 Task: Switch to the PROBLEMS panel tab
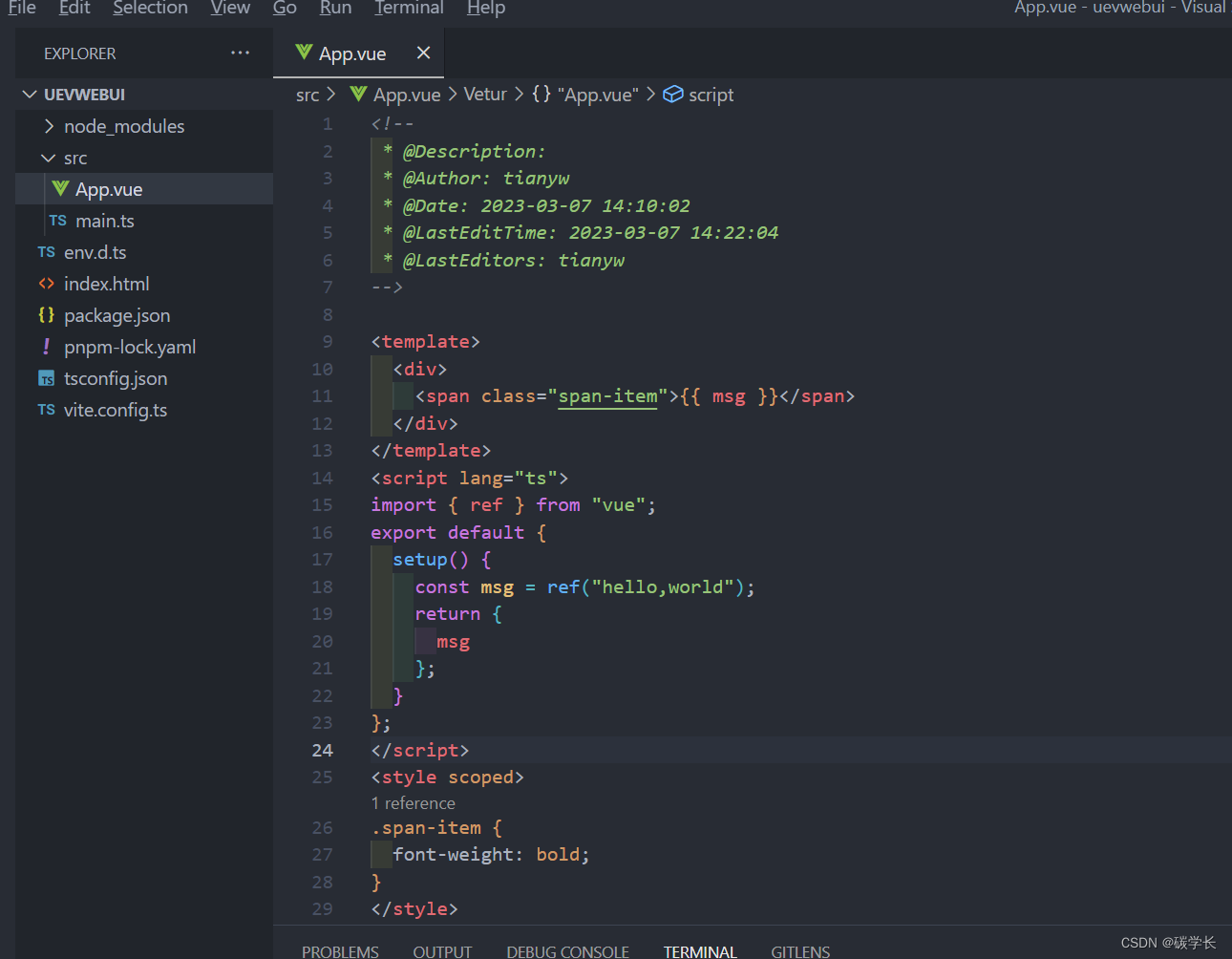click(340, 951)
